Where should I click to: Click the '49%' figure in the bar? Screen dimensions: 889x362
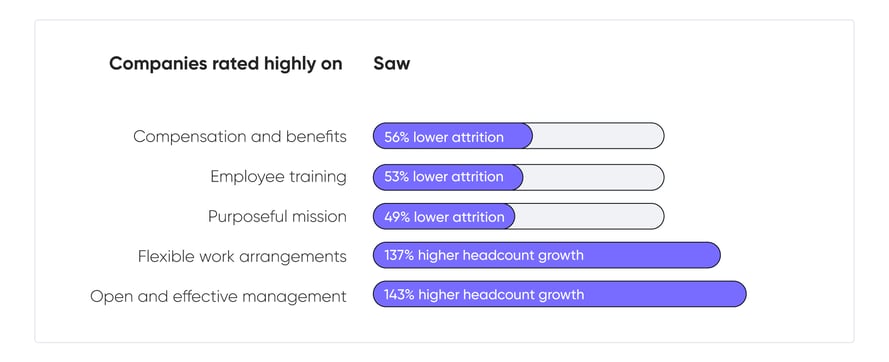(397, 217)
